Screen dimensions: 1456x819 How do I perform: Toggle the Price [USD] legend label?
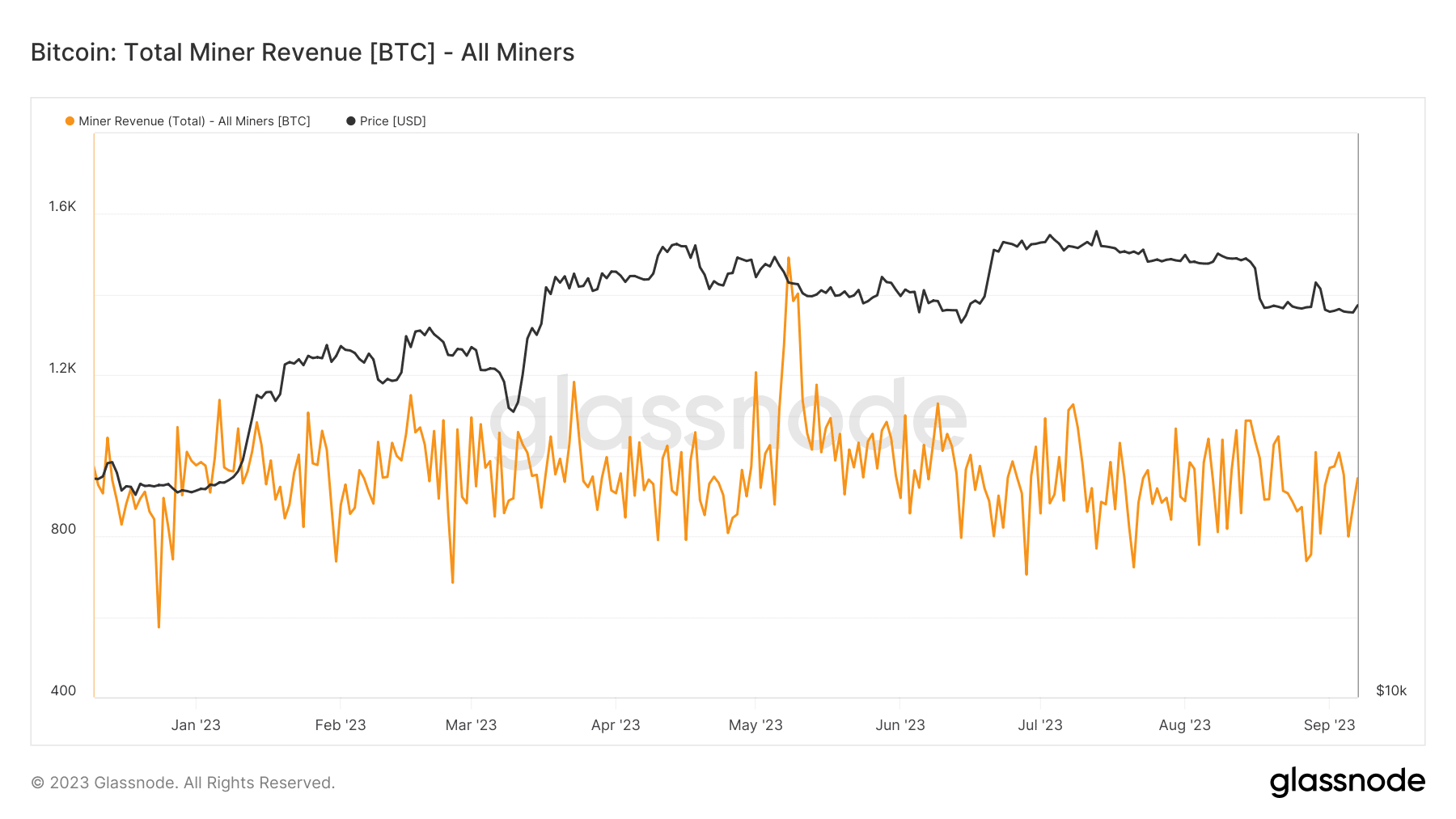[392, 121]
